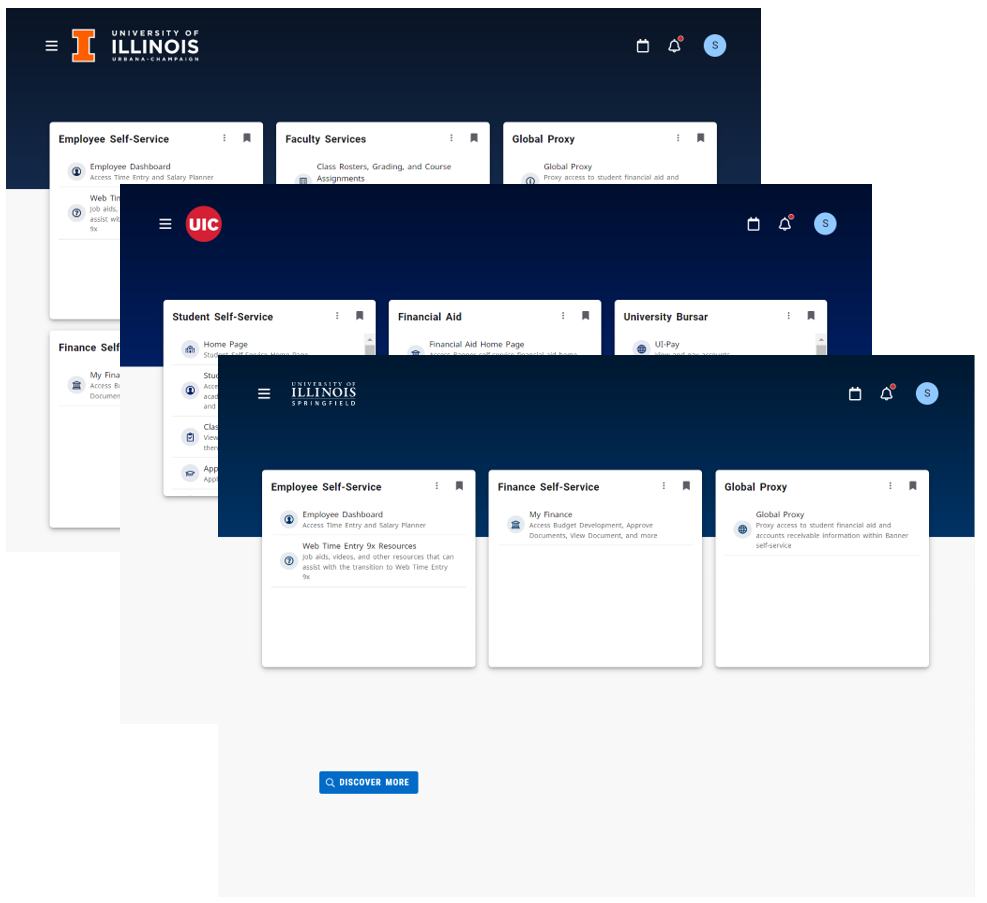The image size is (987, 903).
Task: Open notifications bell in Springfield portal
Action: pyautogui.click(x=887, y=393)
